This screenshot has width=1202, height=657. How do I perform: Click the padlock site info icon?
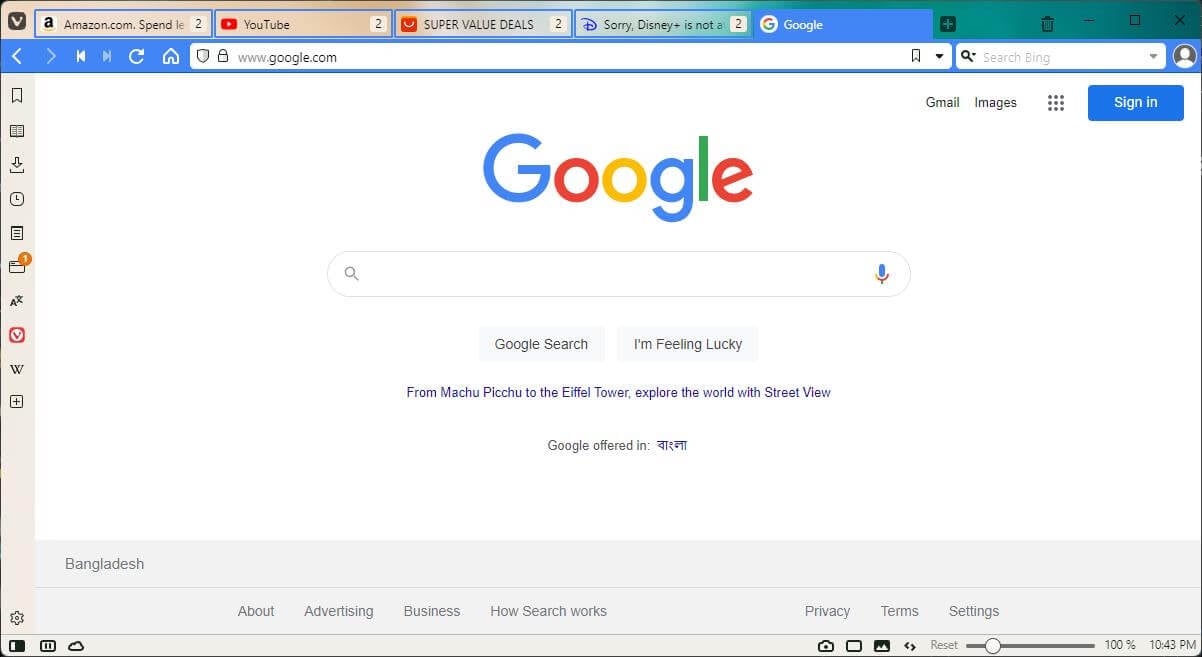pyautogui.click(x=223, y=56)
